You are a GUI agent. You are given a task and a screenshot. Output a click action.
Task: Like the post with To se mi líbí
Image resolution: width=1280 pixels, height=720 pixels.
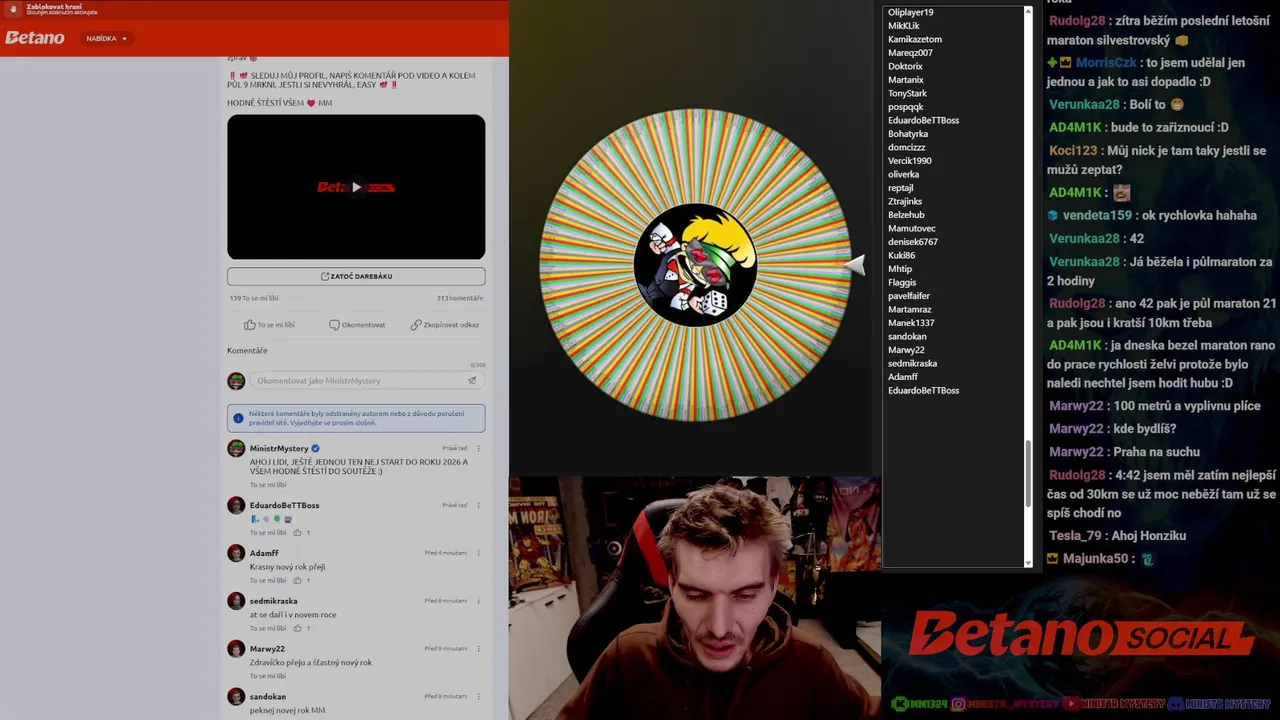(269, 325)
